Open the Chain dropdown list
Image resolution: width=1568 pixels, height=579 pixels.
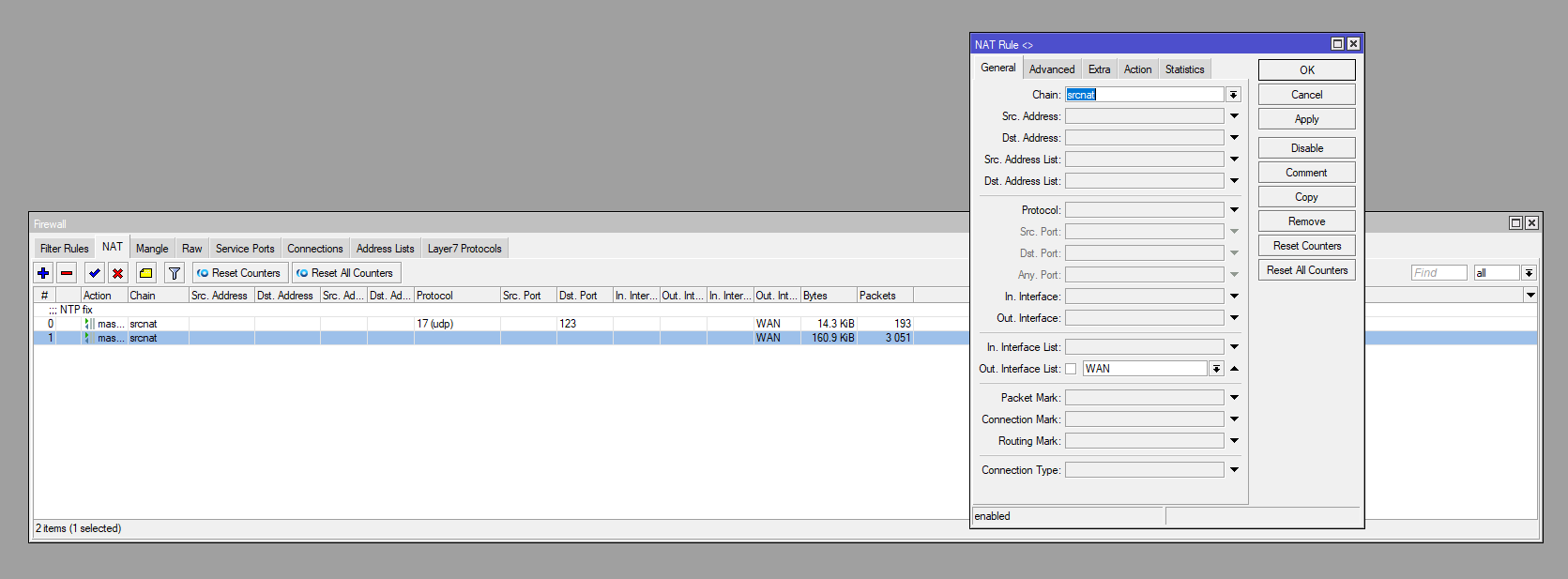click(1233, 95)
